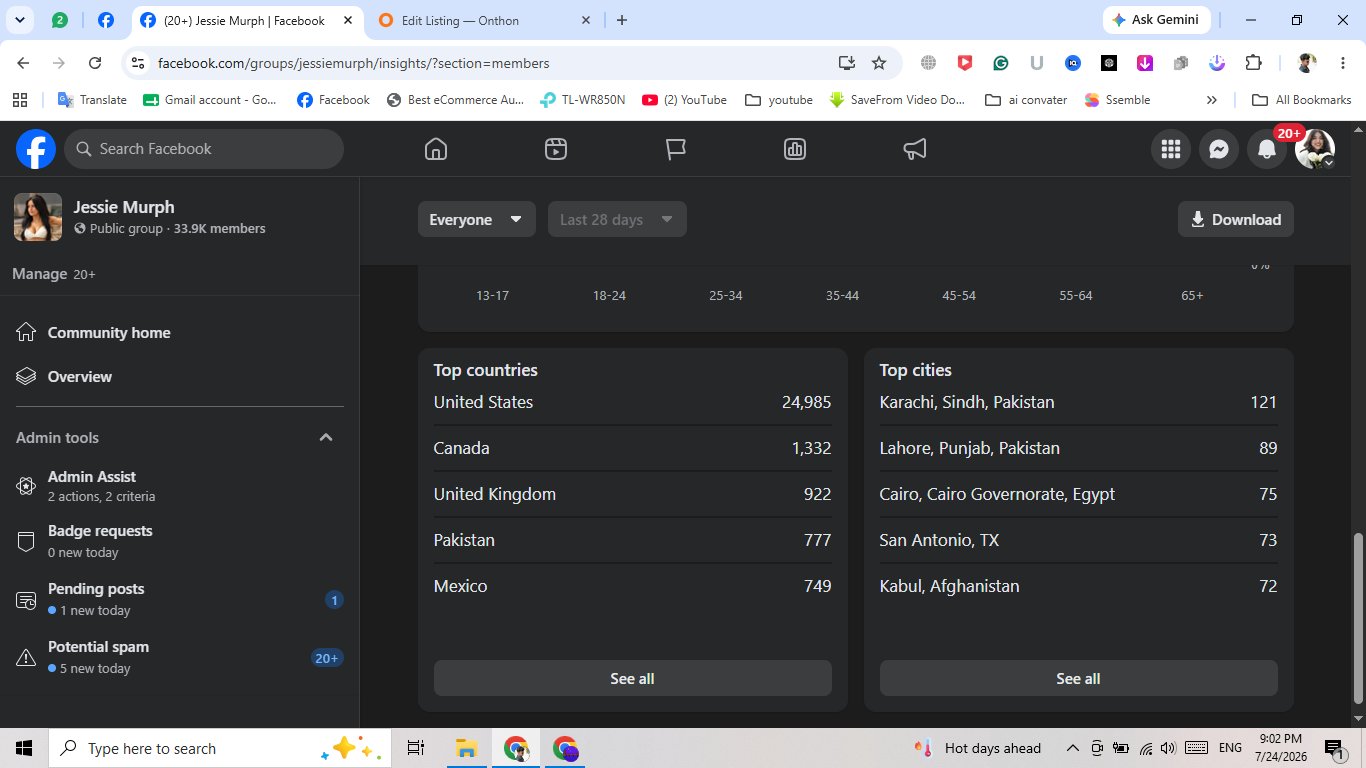The image size is (1366, 768).
Task: Open Community home in sidebar
Action: tap(180, 333)
